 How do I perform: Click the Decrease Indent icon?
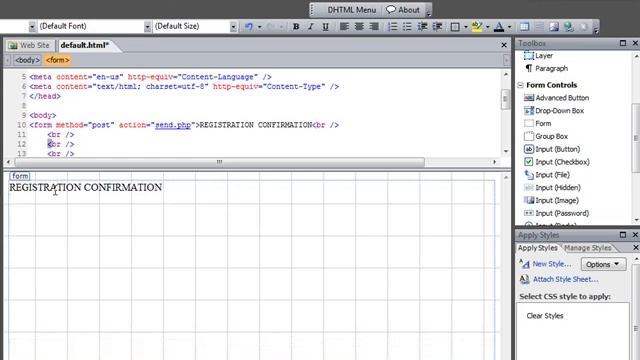(422, 27)
